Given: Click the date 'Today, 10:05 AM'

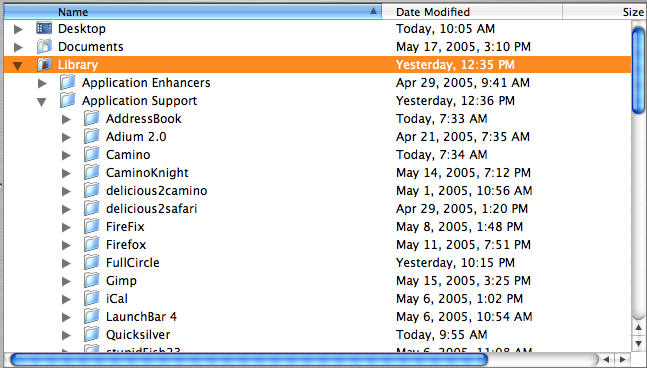Looking at the screenshot, I should (445, 28).
